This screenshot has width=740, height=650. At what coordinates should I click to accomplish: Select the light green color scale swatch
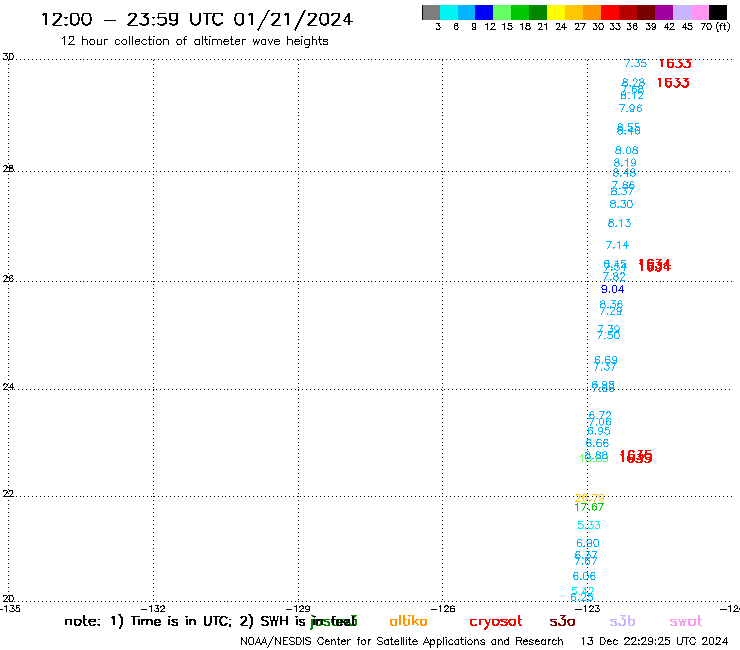click(x=502, y=13)
